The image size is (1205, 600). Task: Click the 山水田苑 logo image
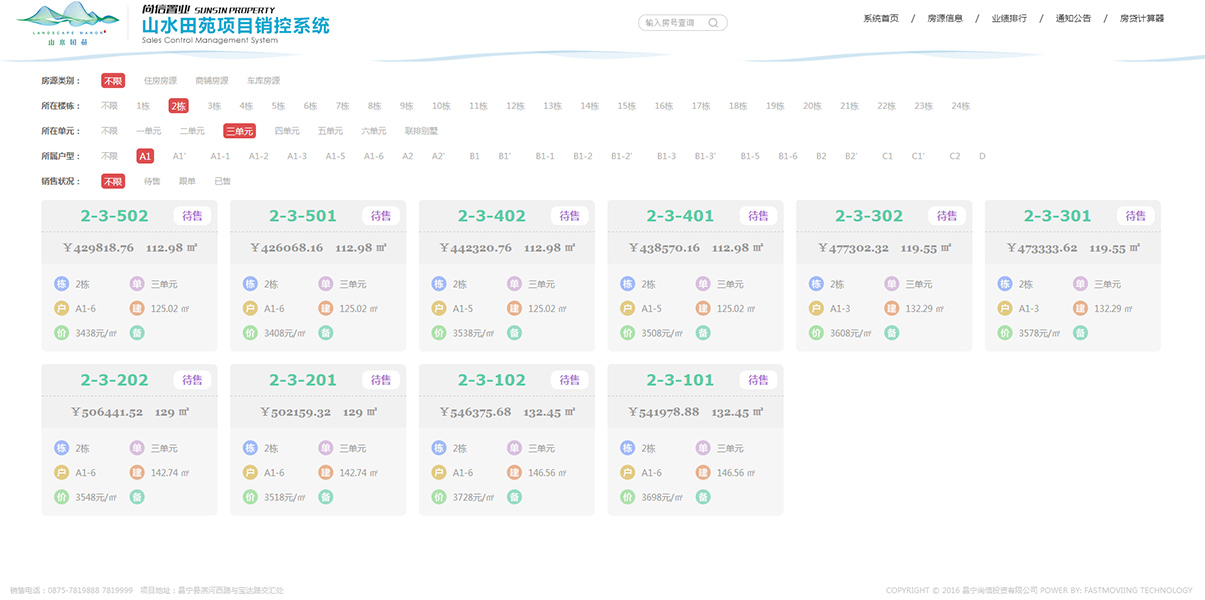point(67,23)
